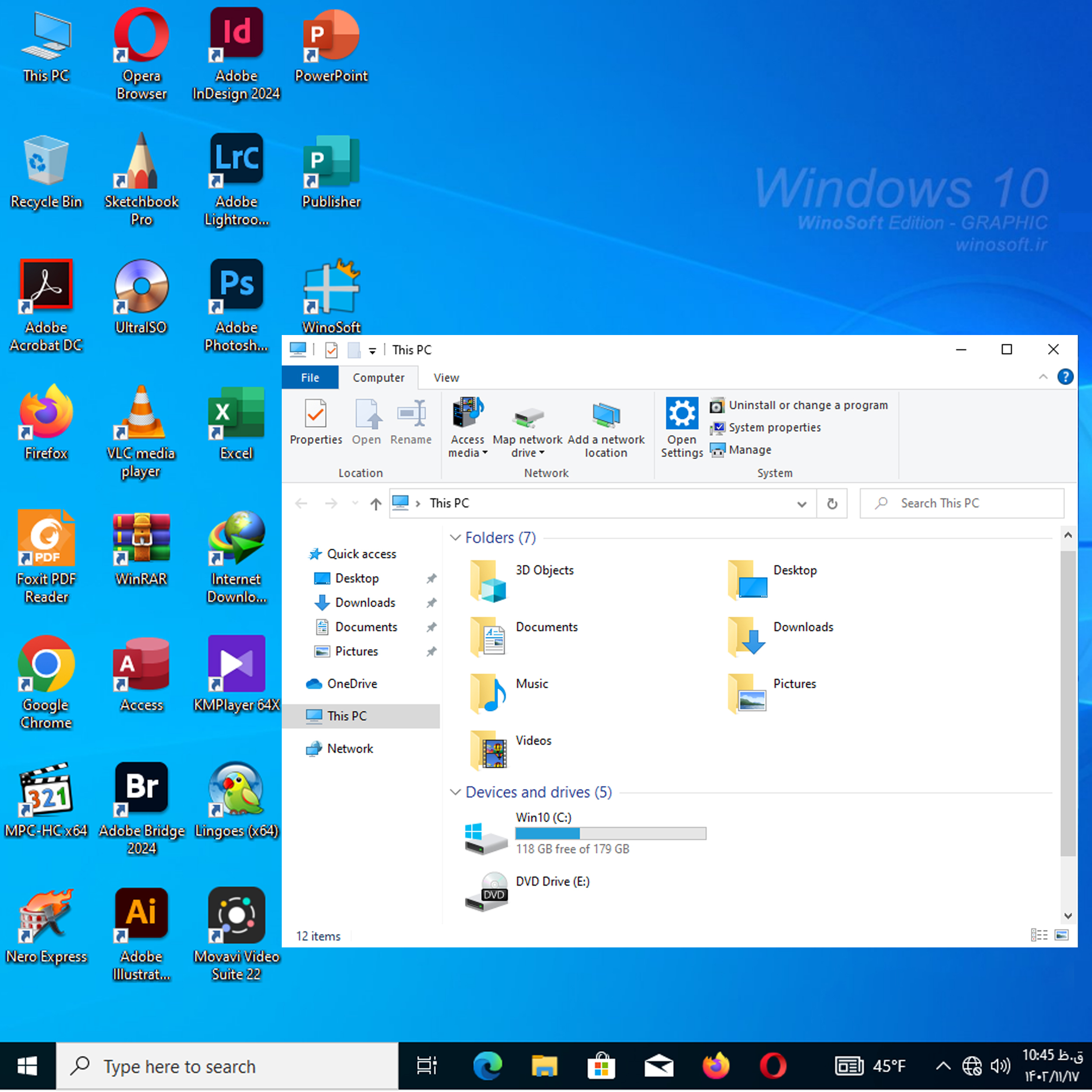The width and height of the screenshot is (1092, 1092).
Task: Unpin Pictures via its pin icon
Action: [431, 651]
